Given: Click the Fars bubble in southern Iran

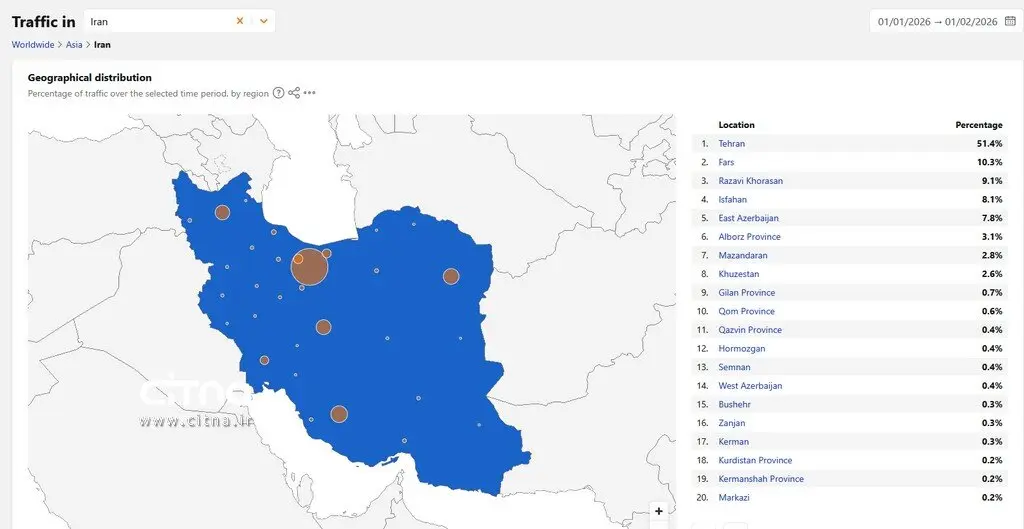Looking at the screenshot, I should point(339,414).
